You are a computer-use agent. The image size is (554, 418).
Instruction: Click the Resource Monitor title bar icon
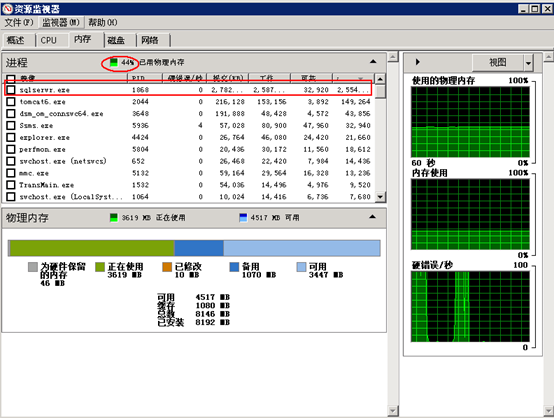click(8, 8)
